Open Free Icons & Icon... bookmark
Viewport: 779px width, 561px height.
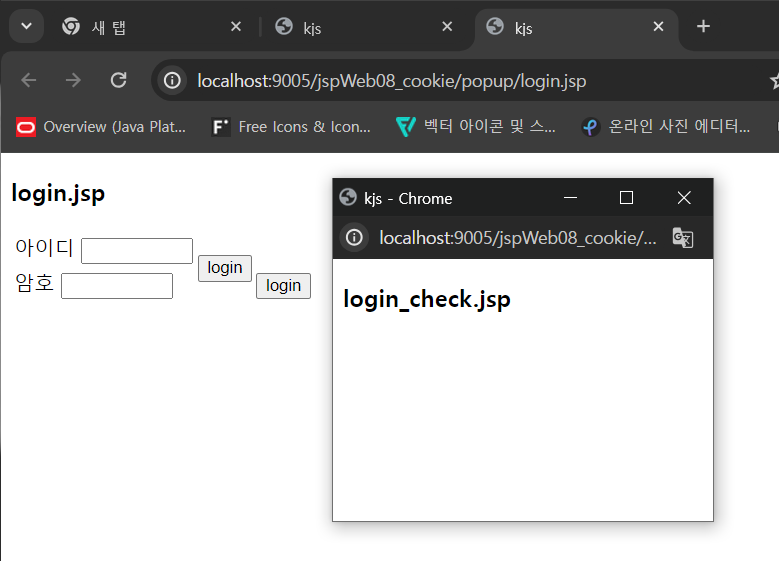(291, 127)
